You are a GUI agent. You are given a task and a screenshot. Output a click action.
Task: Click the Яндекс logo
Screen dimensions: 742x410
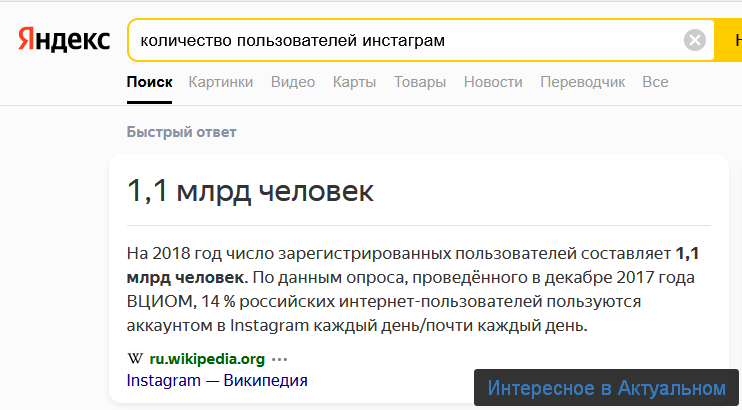(x=64, y=40)
